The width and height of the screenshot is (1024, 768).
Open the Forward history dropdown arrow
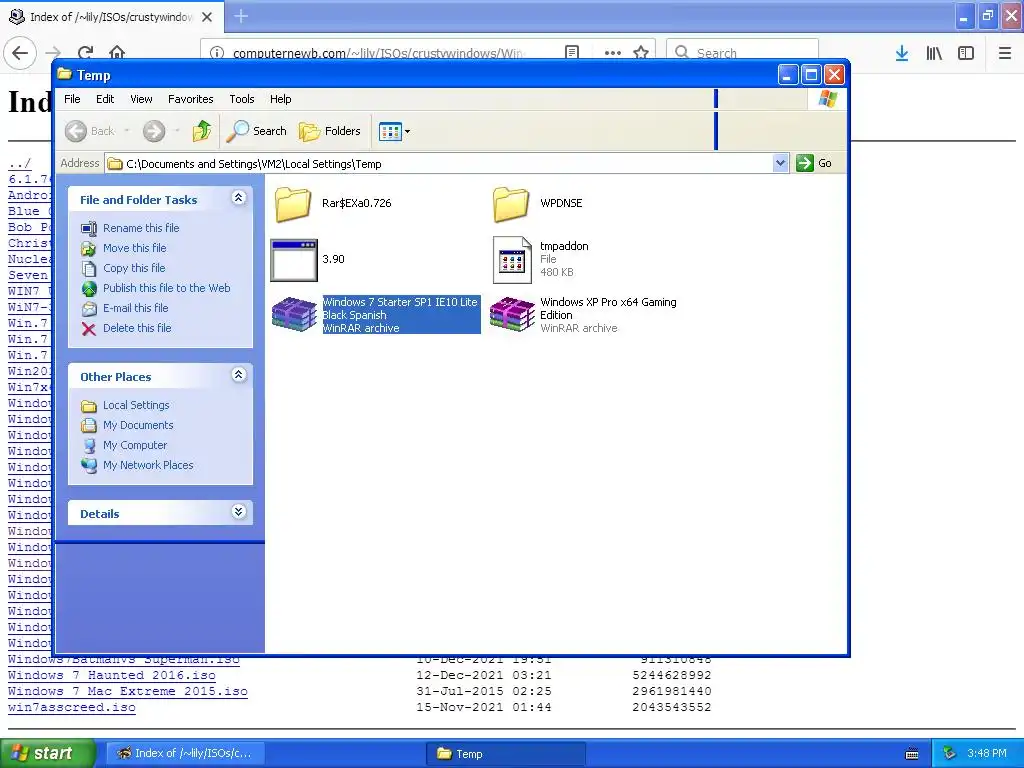177,131
